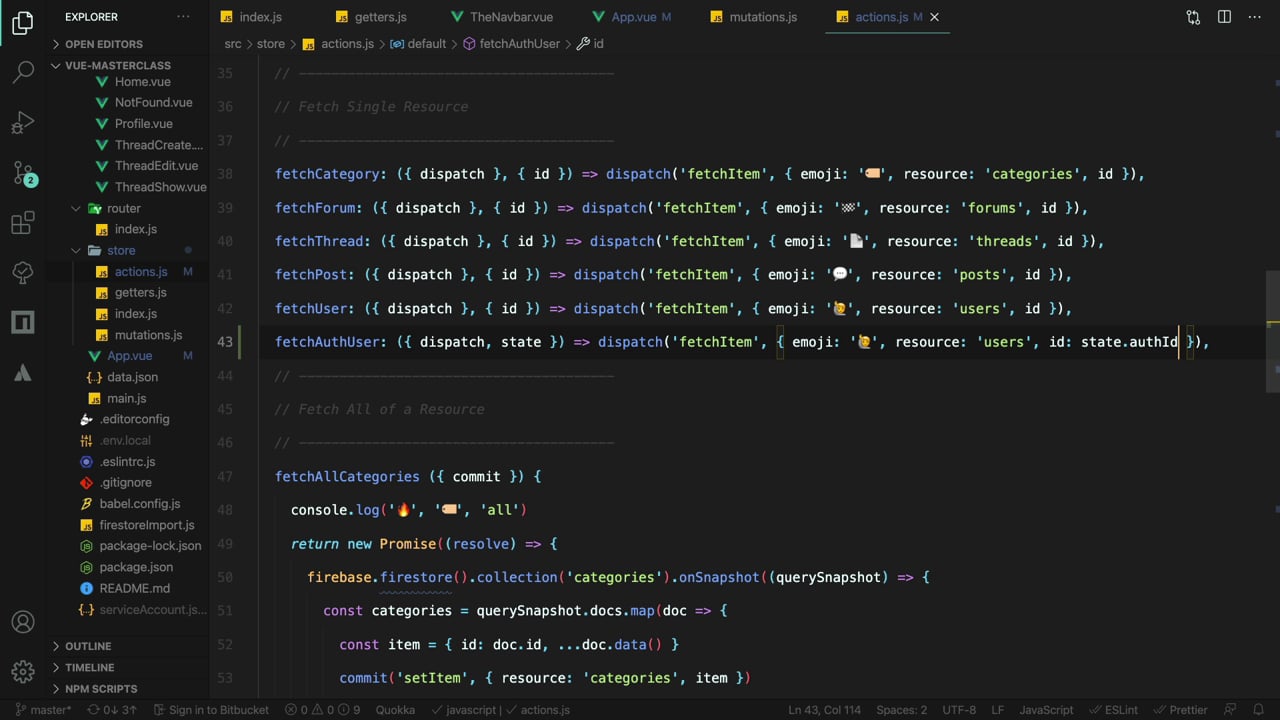Click line number 47 in gutter
Viewport: 1280px width, 720px height.
click(225, 477)
